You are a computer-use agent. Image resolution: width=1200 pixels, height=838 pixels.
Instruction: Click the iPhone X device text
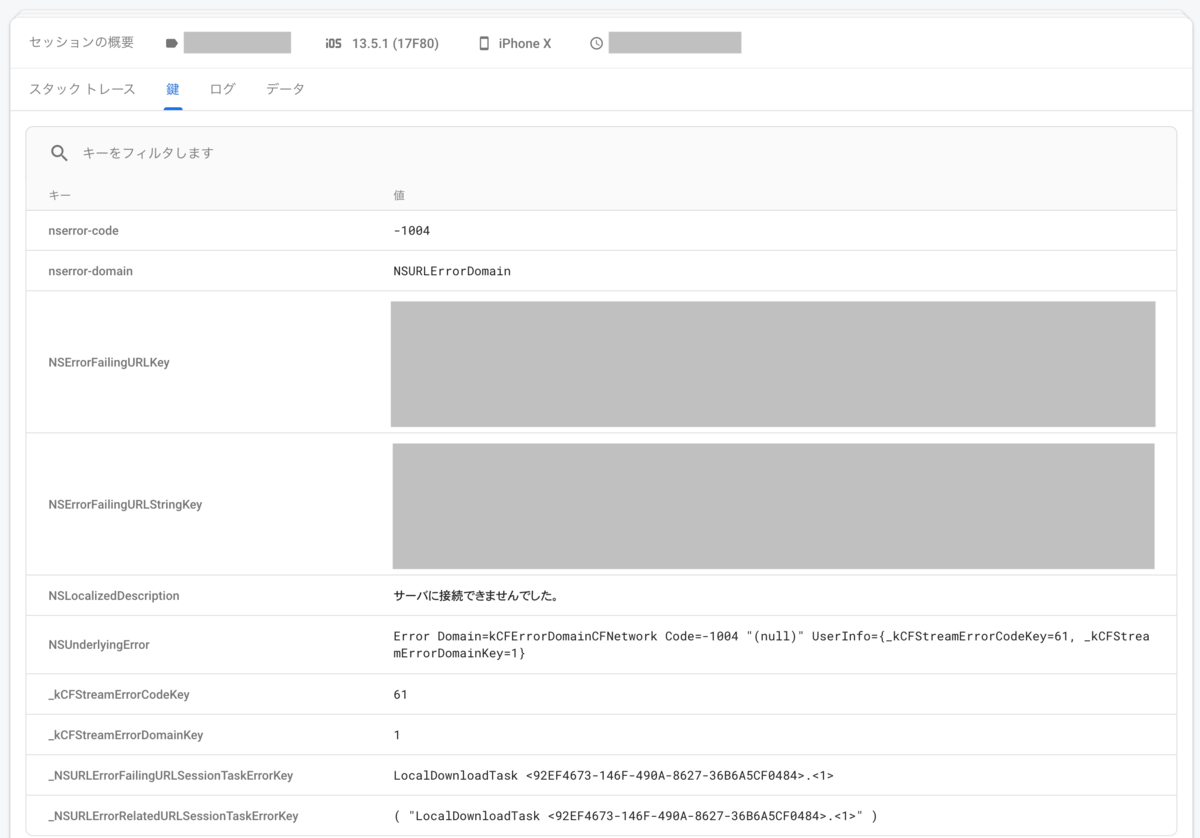pyautogui.click(x=525, y=43)
